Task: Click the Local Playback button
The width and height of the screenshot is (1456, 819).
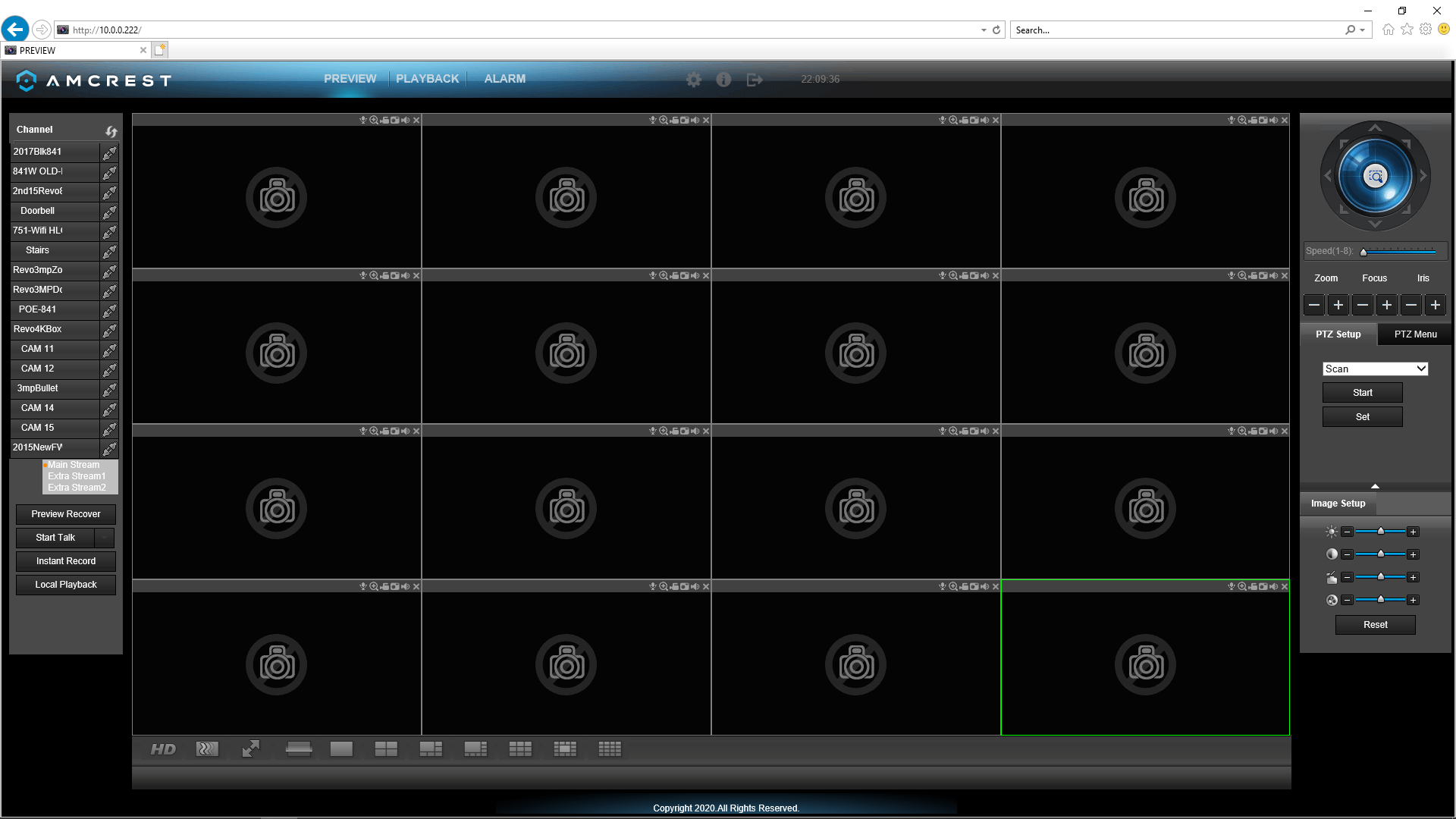Action: tap(66, 585)
